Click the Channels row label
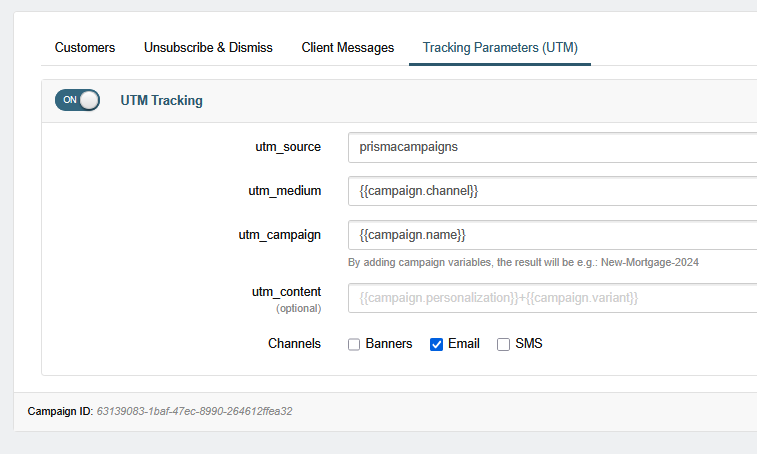The width and height of the screenshot is (757, 454). (294, 343)
